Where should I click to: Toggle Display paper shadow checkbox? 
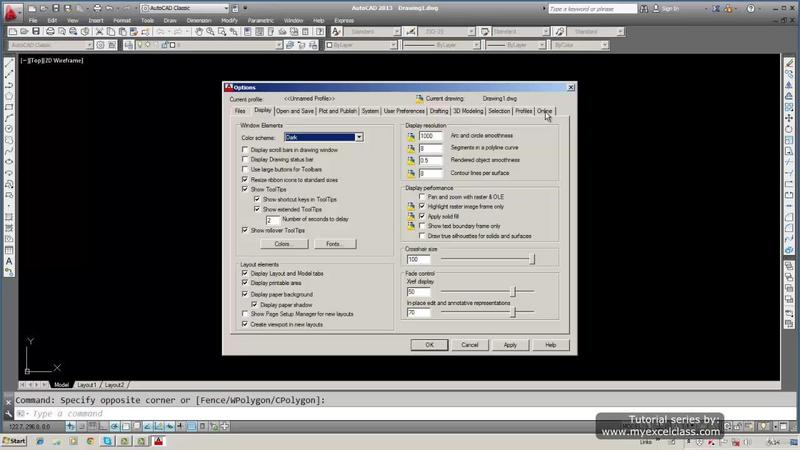pos(255,305)
